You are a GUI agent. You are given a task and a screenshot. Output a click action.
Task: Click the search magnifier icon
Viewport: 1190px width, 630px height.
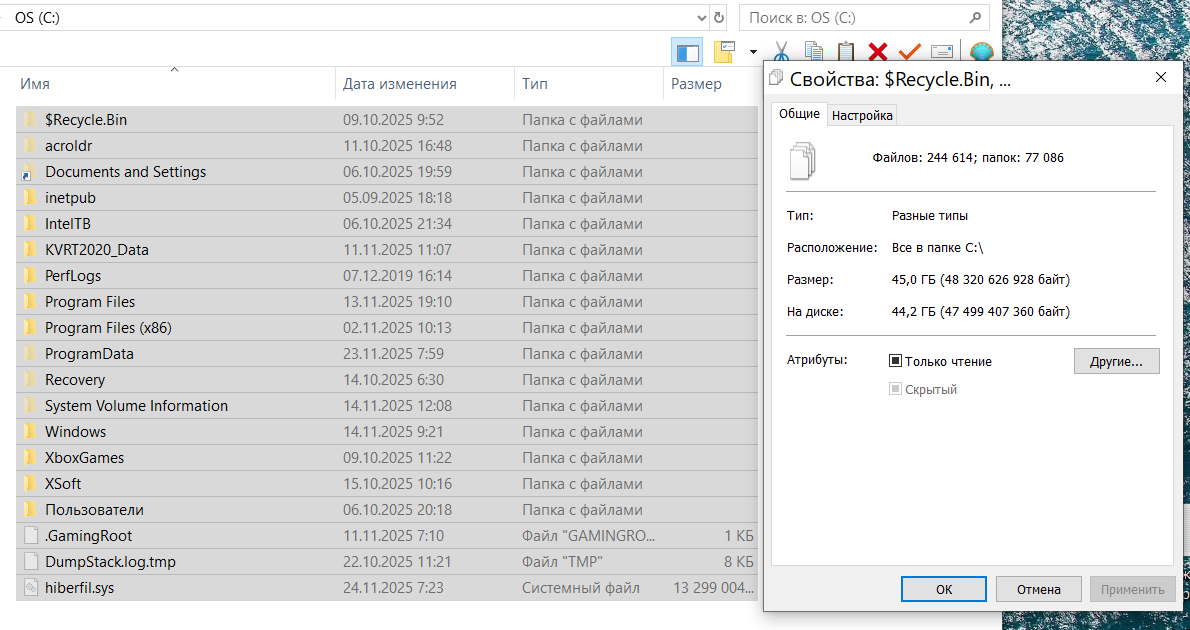[975, 17]
